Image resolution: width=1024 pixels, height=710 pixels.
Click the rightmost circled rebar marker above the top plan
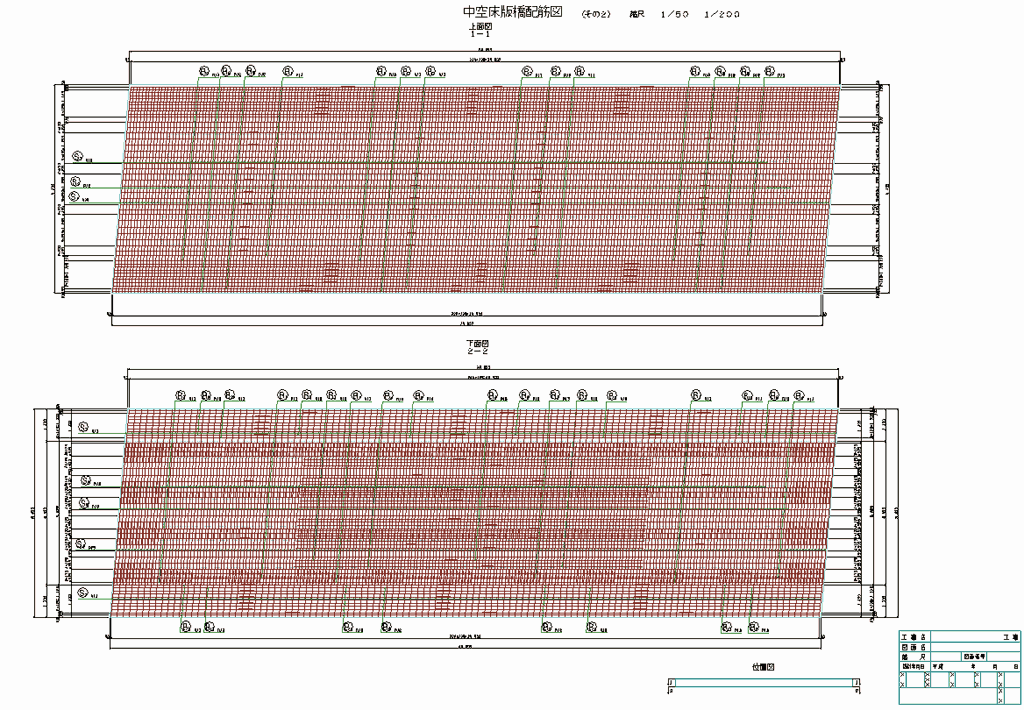(770, 71)
